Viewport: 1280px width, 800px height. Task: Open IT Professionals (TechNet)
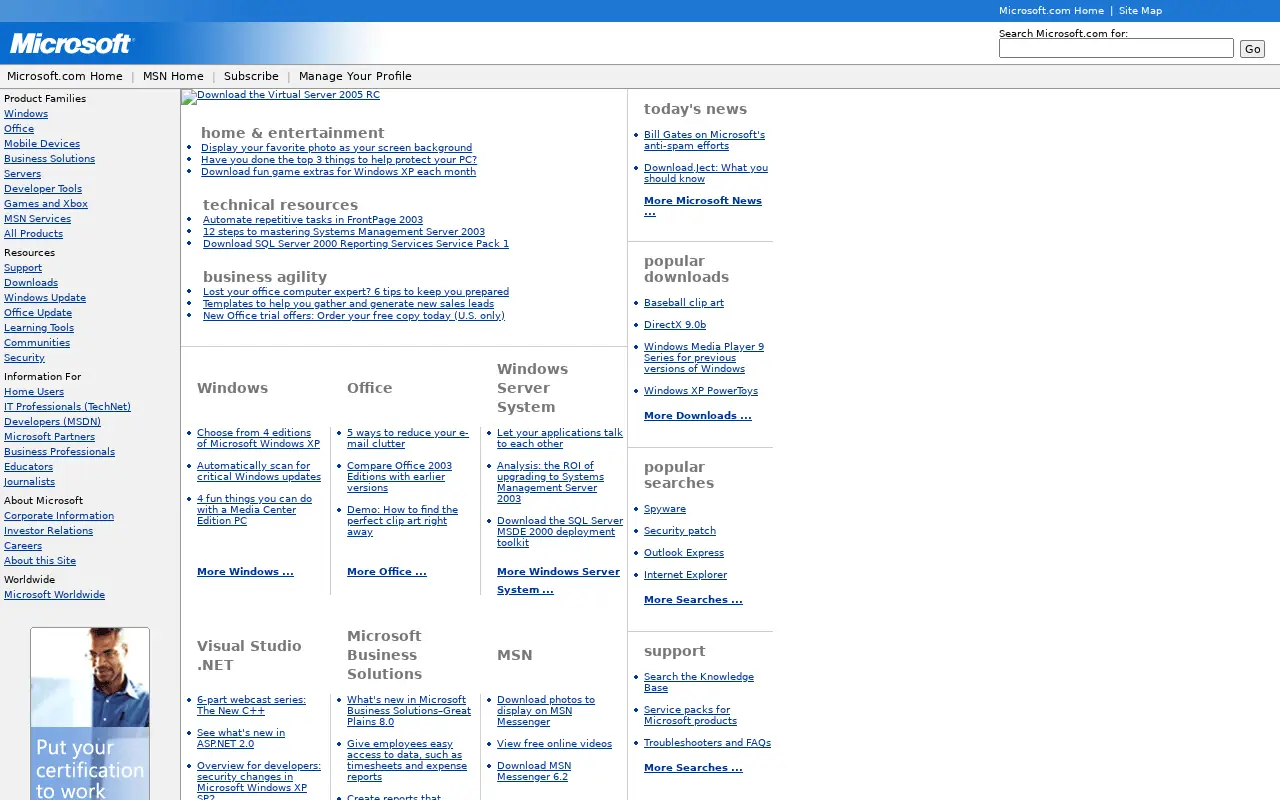(x=67, y=407)
